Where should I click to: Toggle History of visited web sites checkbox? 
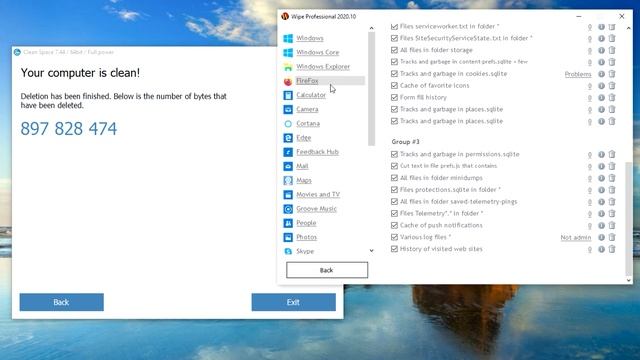[x=394, y=249]
